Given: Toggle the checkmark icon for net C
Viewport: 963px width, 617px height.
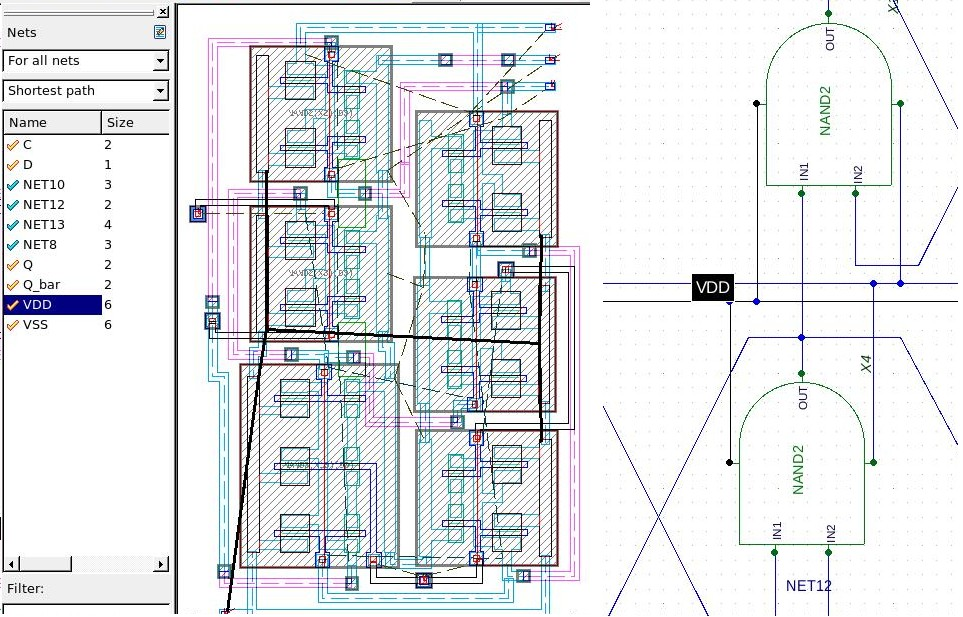Looking at the screenshot, I should point(13,145).
